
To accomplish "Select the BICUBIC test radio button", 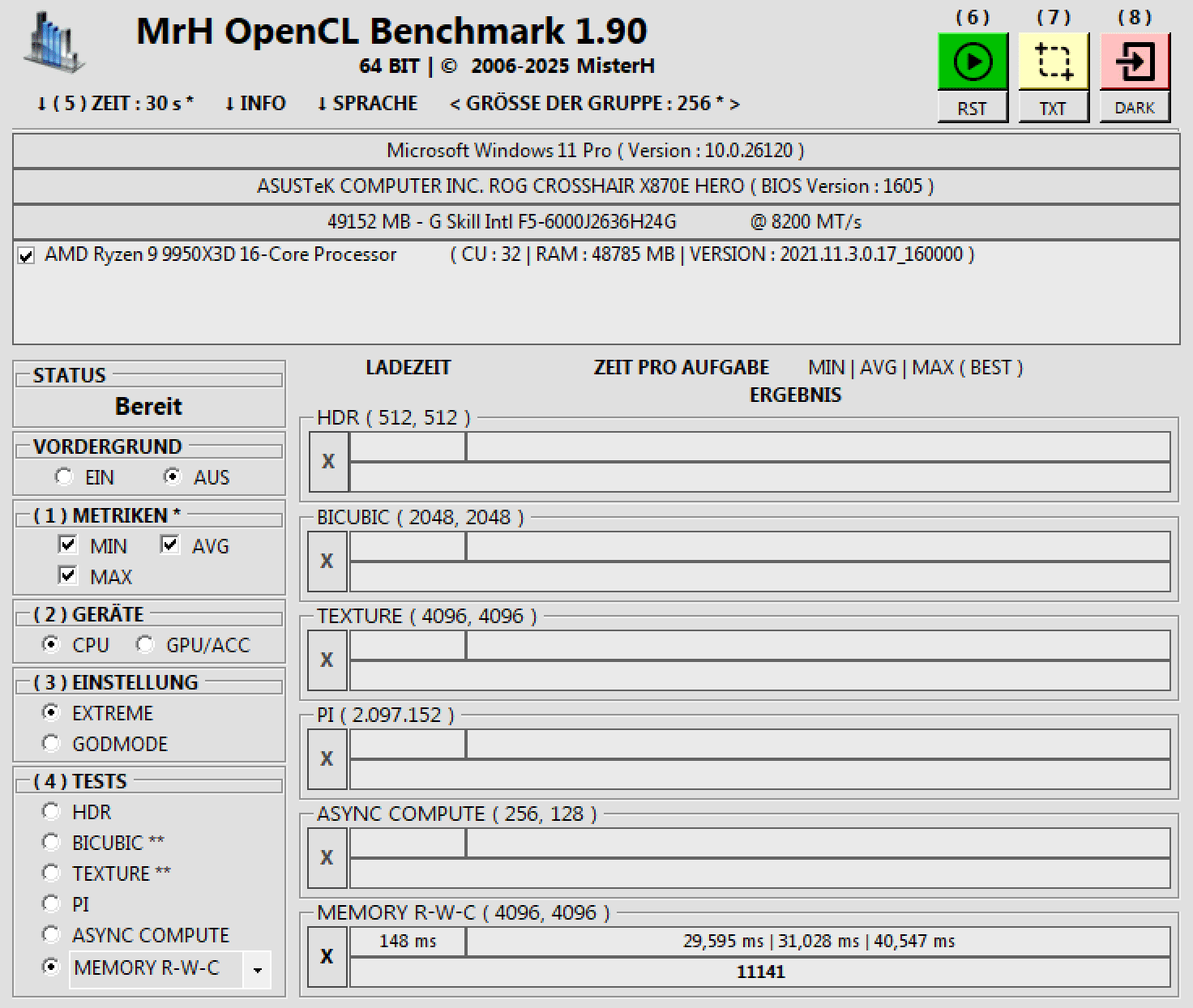I will click(51, 842).
